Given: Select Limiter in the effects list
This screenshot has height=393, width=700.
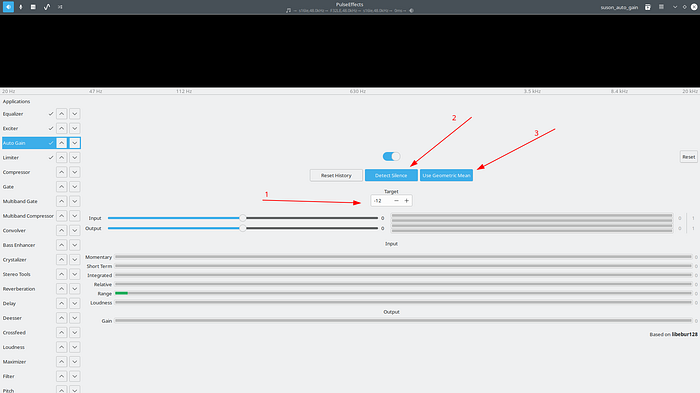Looking at the screenshot, I should tap(11, 158).
